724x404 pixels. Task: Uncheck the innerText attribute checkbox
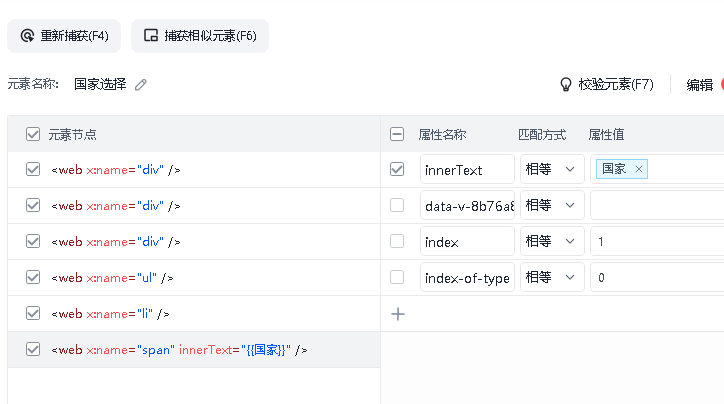[397, 169]
